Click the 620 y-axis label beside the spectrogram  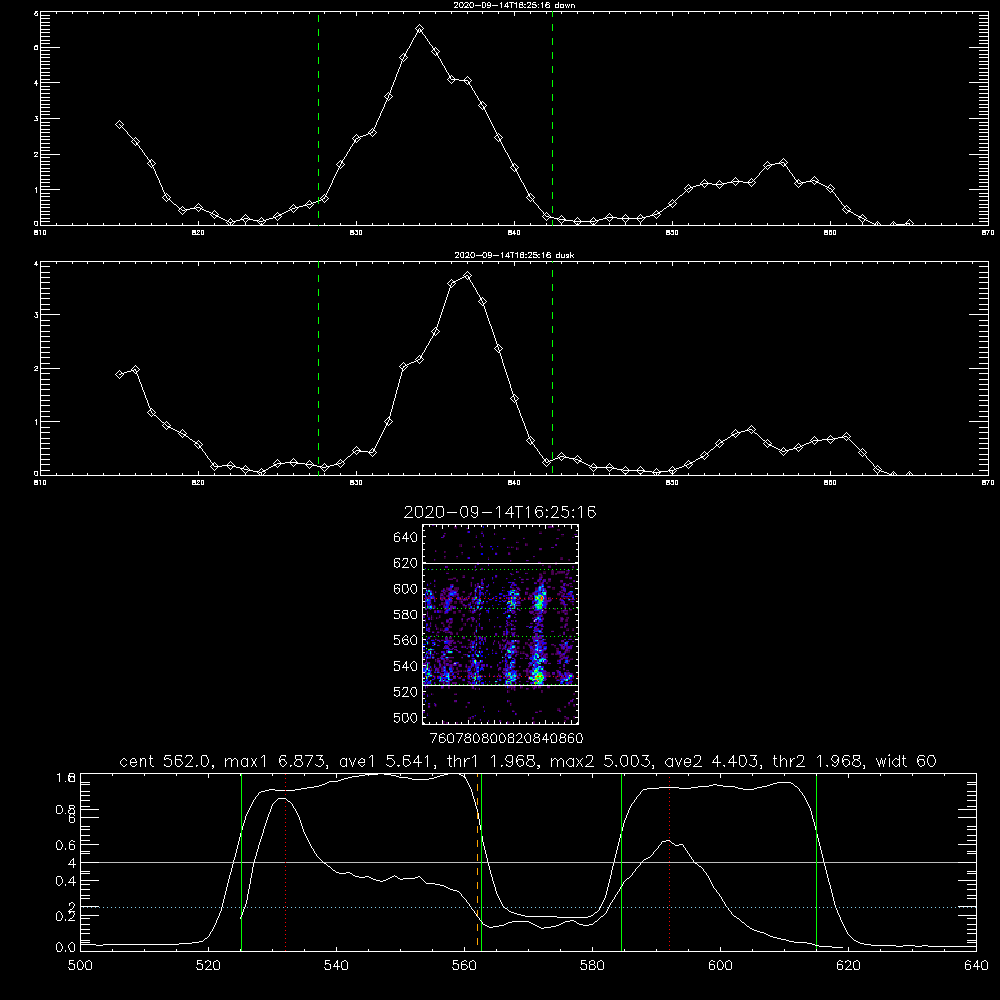tap(406, 563)
